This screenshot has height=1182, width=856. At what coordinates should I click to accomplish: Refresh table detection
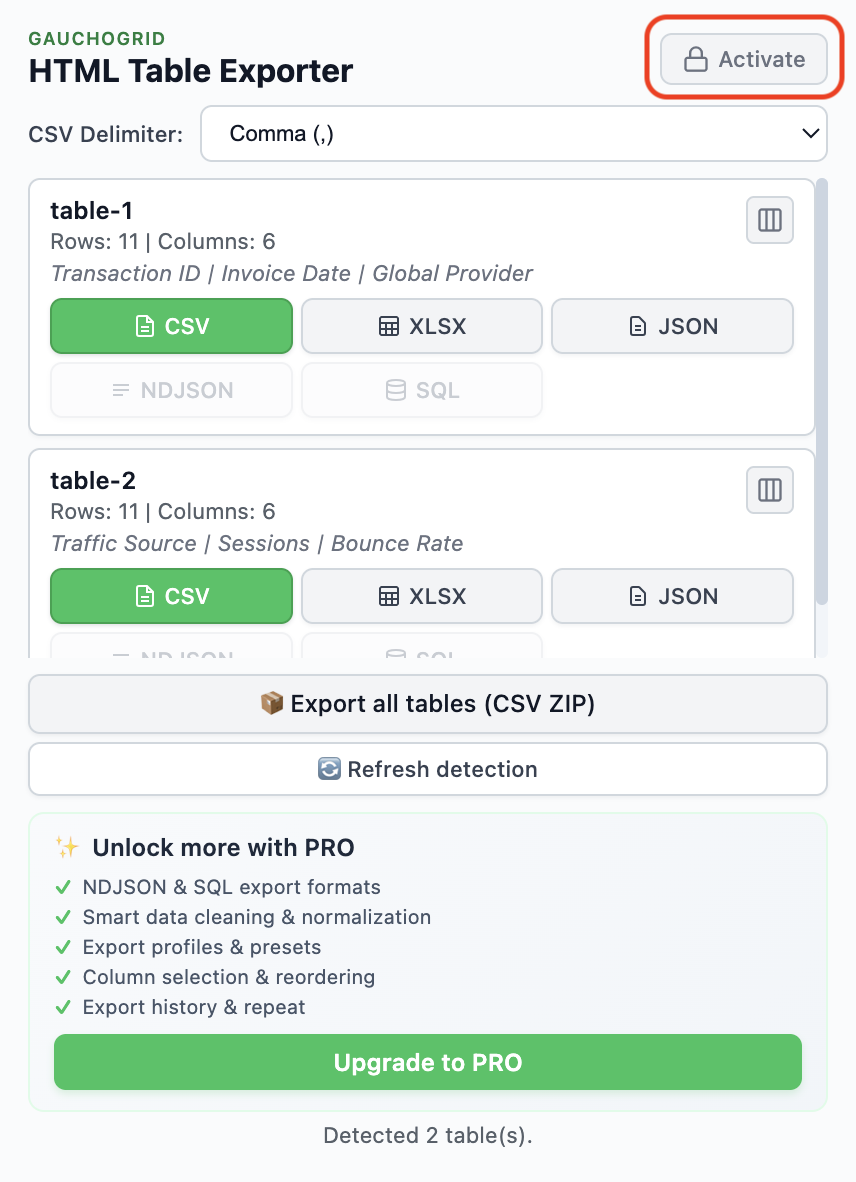pyautogui.click(x=428, y=769)
